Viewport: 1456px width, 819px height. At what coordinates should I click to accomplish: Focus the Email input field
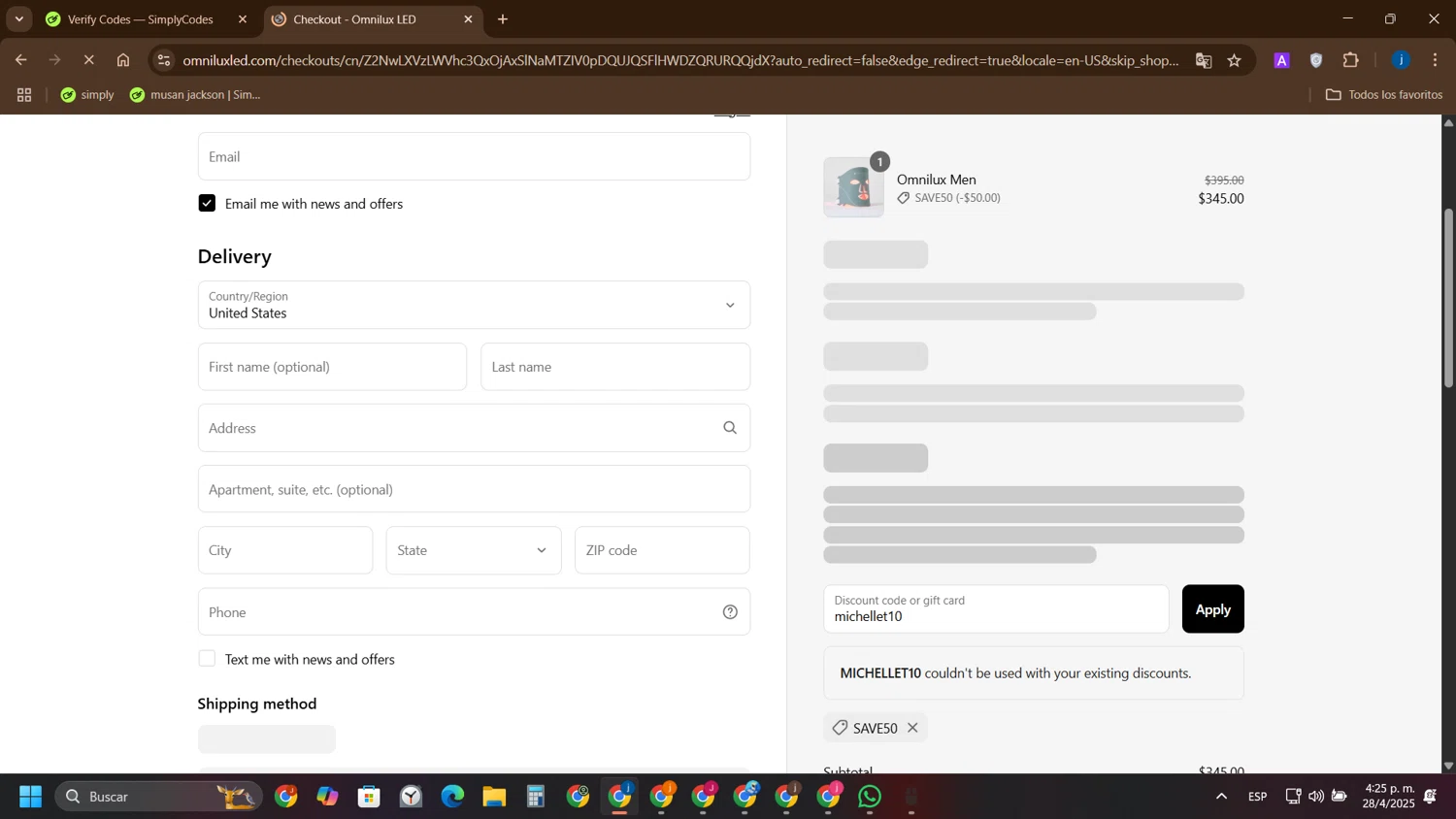(474, 156)
